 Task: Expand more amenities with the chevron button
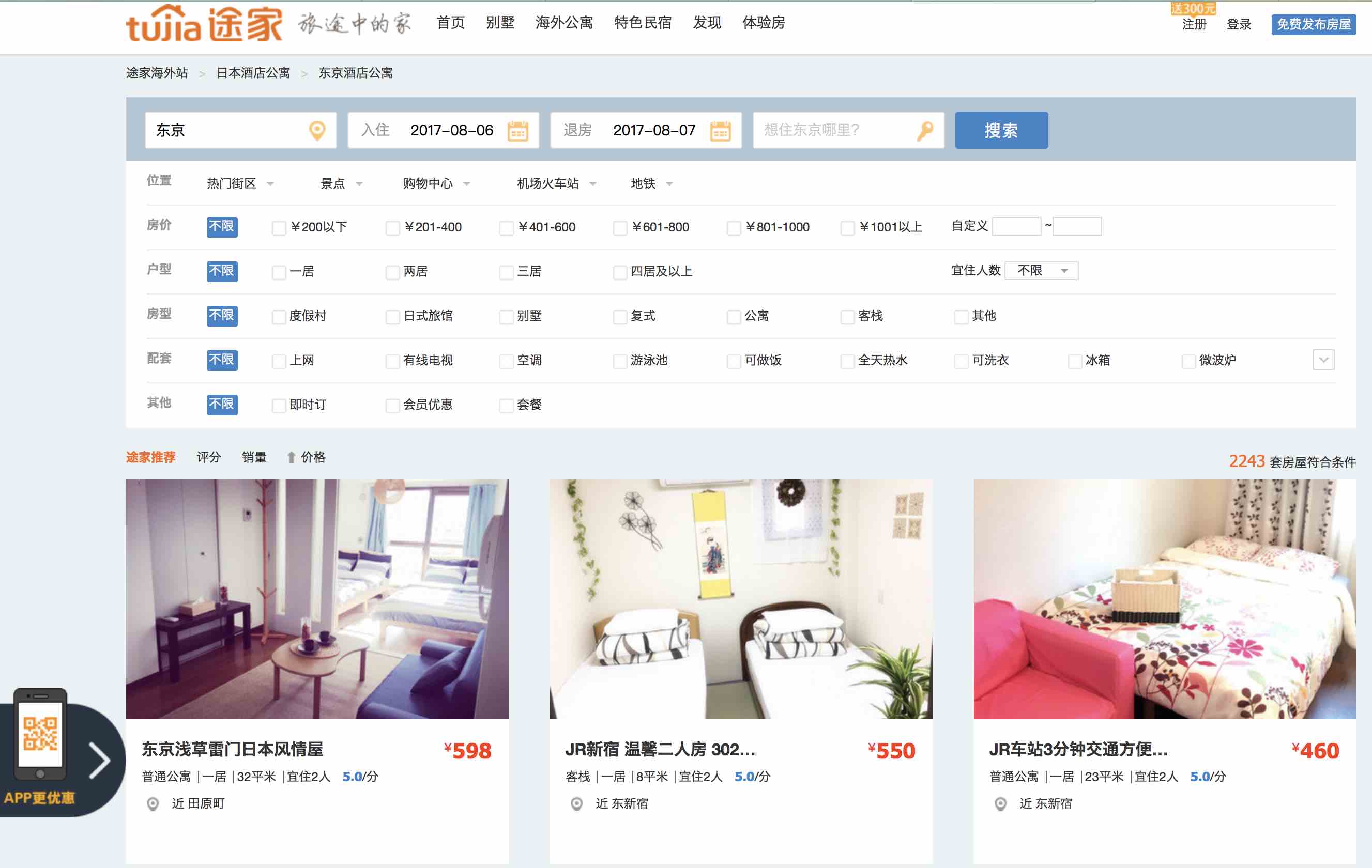(1323, 360)
